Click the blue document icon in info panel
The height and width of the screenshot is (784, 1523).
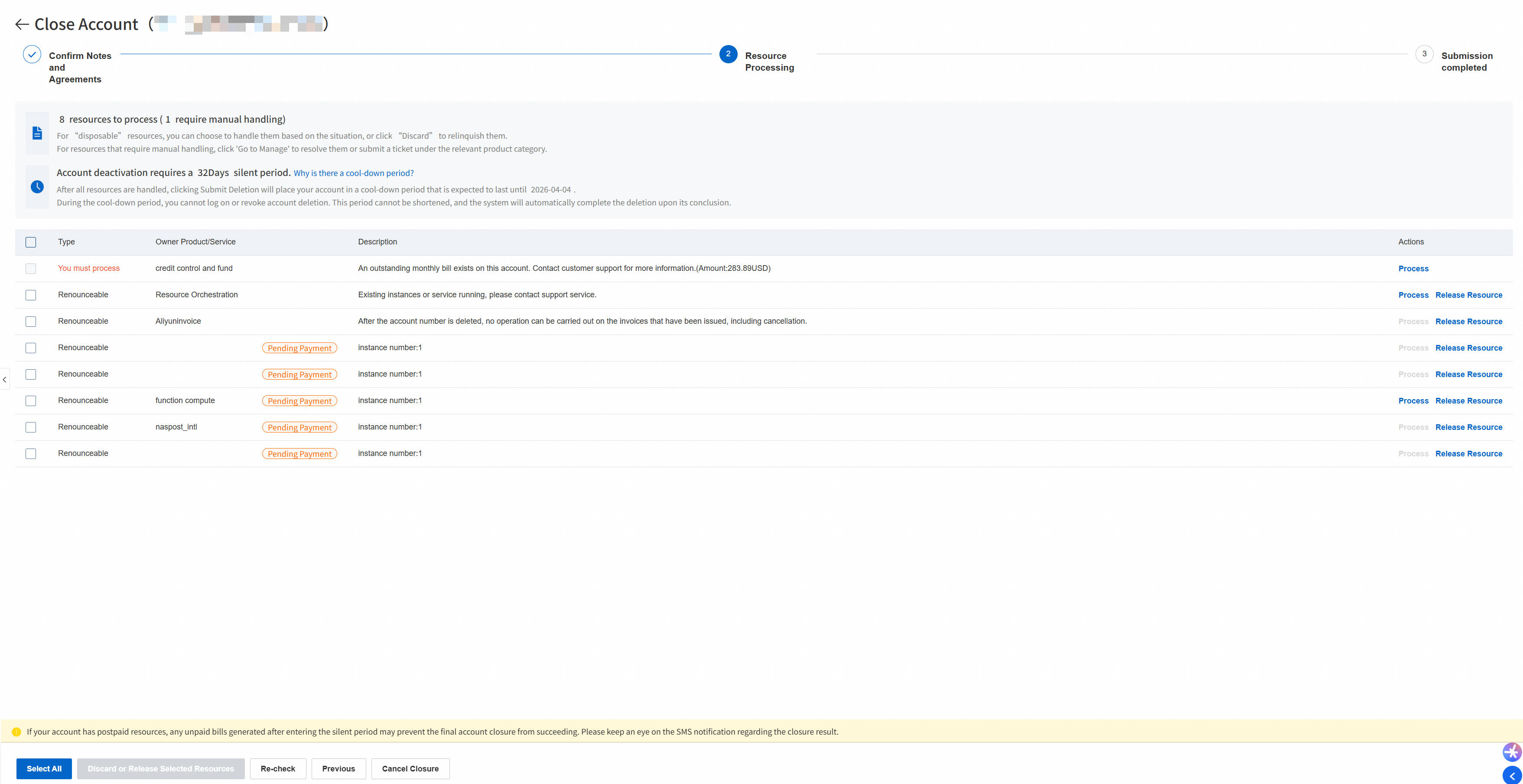tap(37, 133)
